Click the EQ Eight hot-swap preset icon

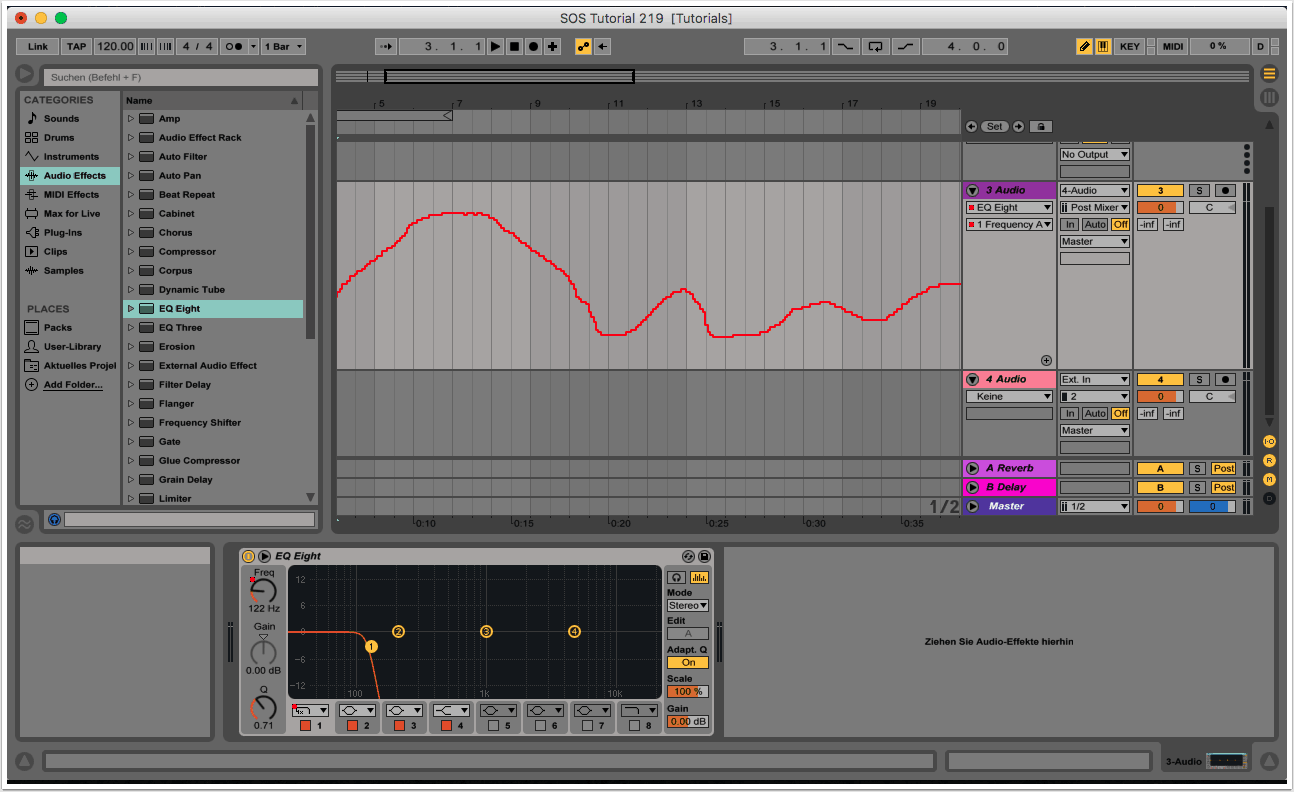point(688,556)
